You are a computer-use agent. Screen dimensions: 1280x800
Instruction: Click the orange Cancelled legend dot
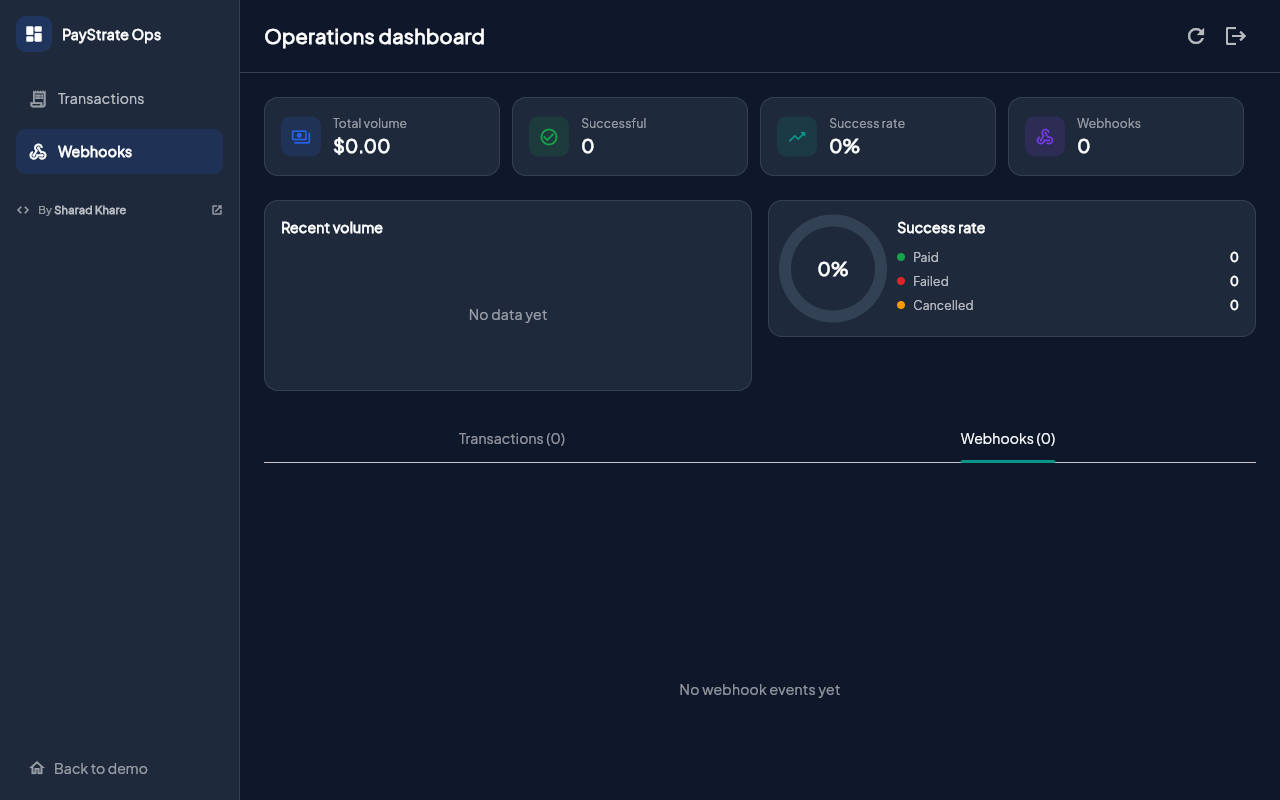[x=901, y=305]
